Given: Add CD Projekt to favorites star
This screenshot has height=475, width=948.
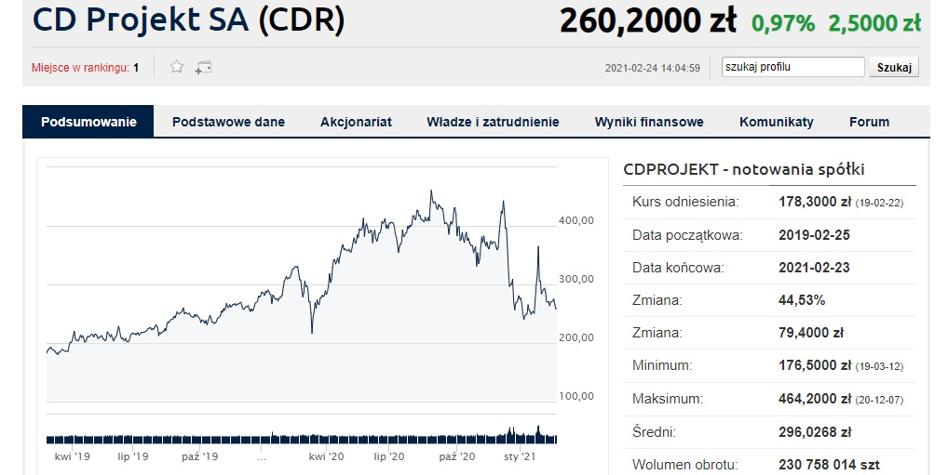Looking at the screenshot, I should tap(177, 66).
